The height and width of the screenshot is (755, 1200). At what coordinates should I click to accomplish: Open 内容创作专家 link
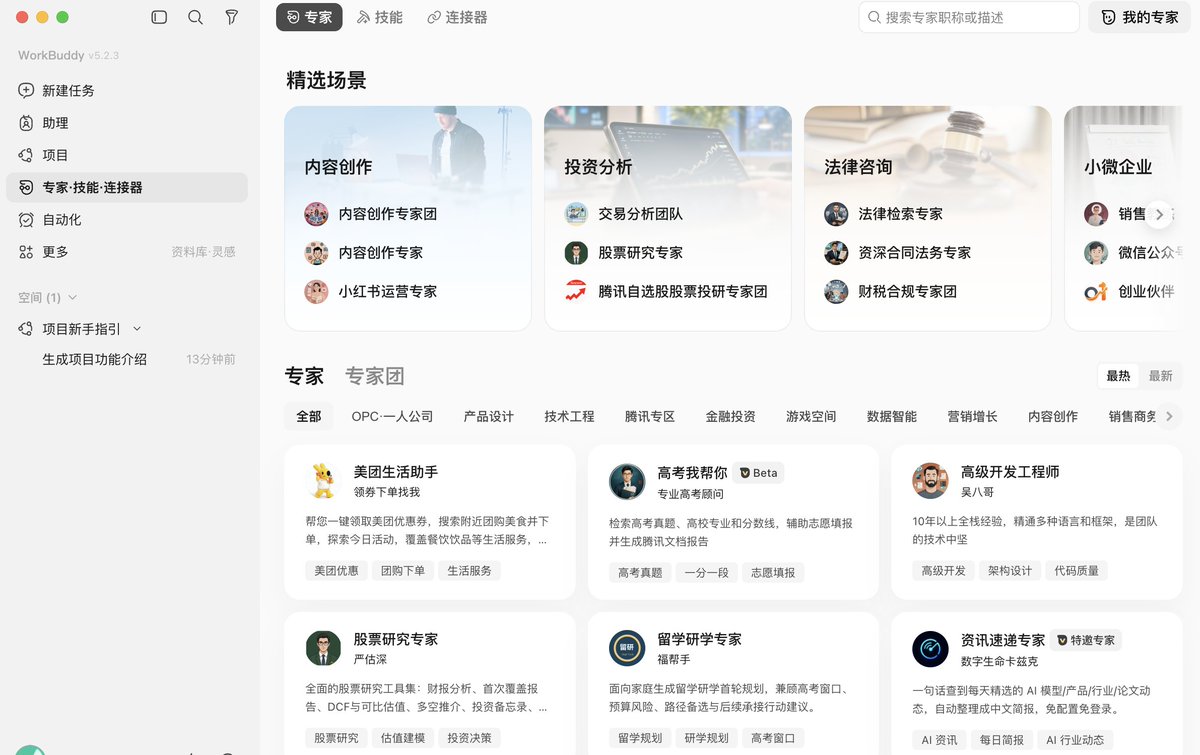[x=381, y=253]
